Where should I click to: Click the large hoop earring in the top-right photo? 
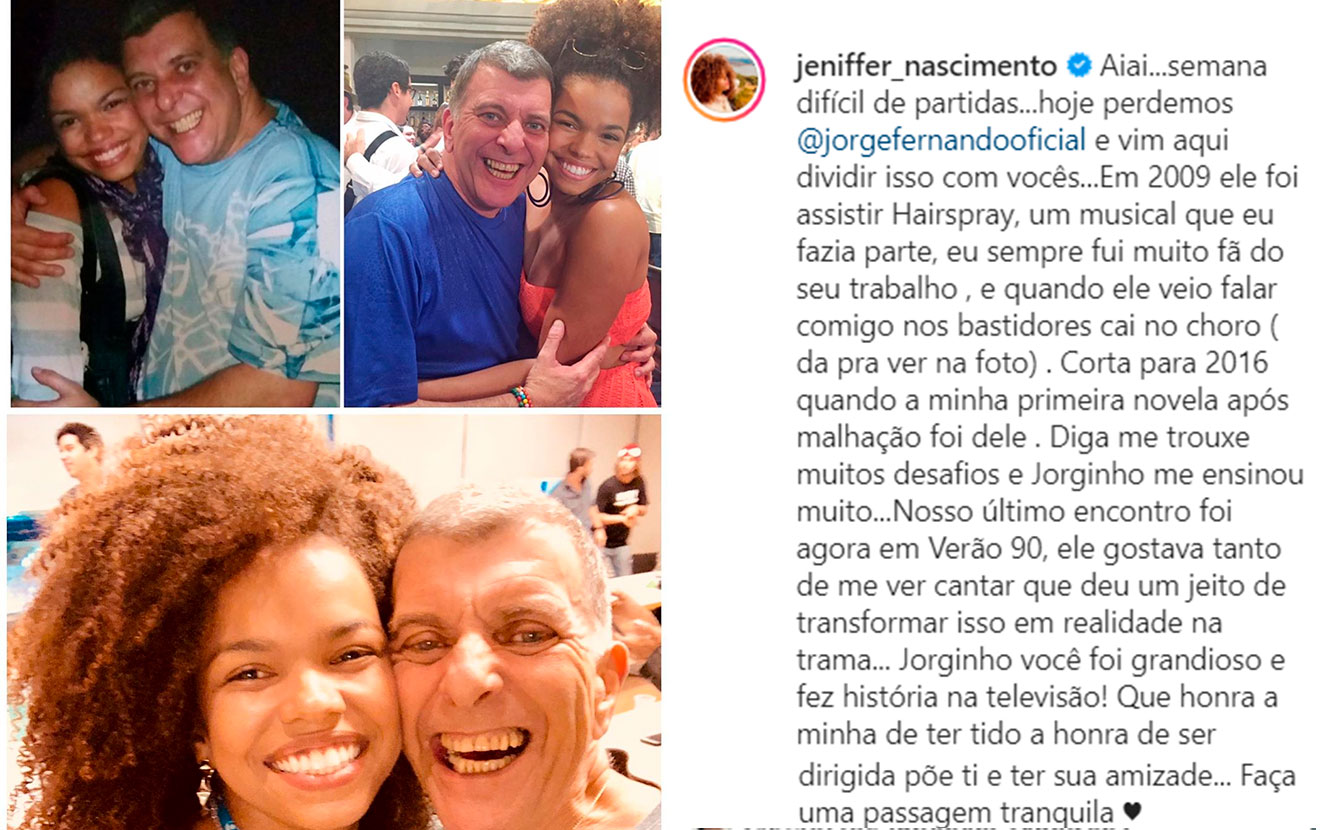(538, 186)
